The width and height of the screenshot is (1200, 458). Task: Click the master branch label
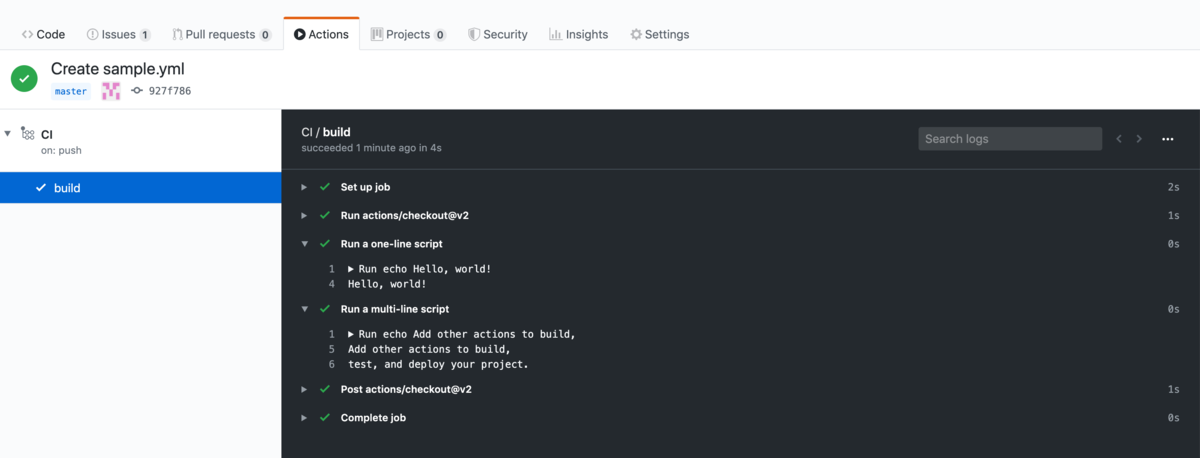[x=71, y=91]
